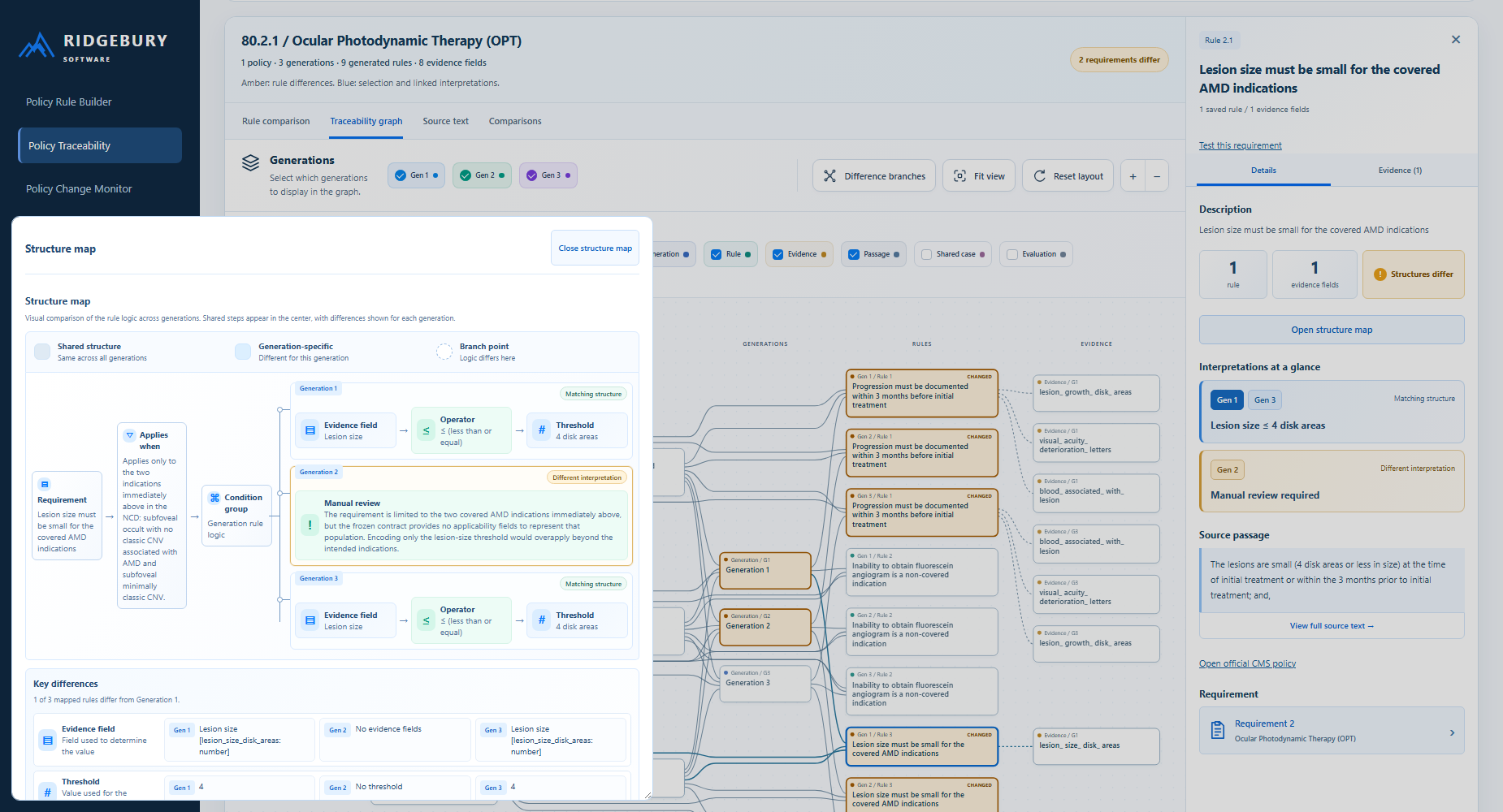Viewport: 1503px width, 812px height.
Task: Click the Ridgebury Software logo
Action: (93, 46)
